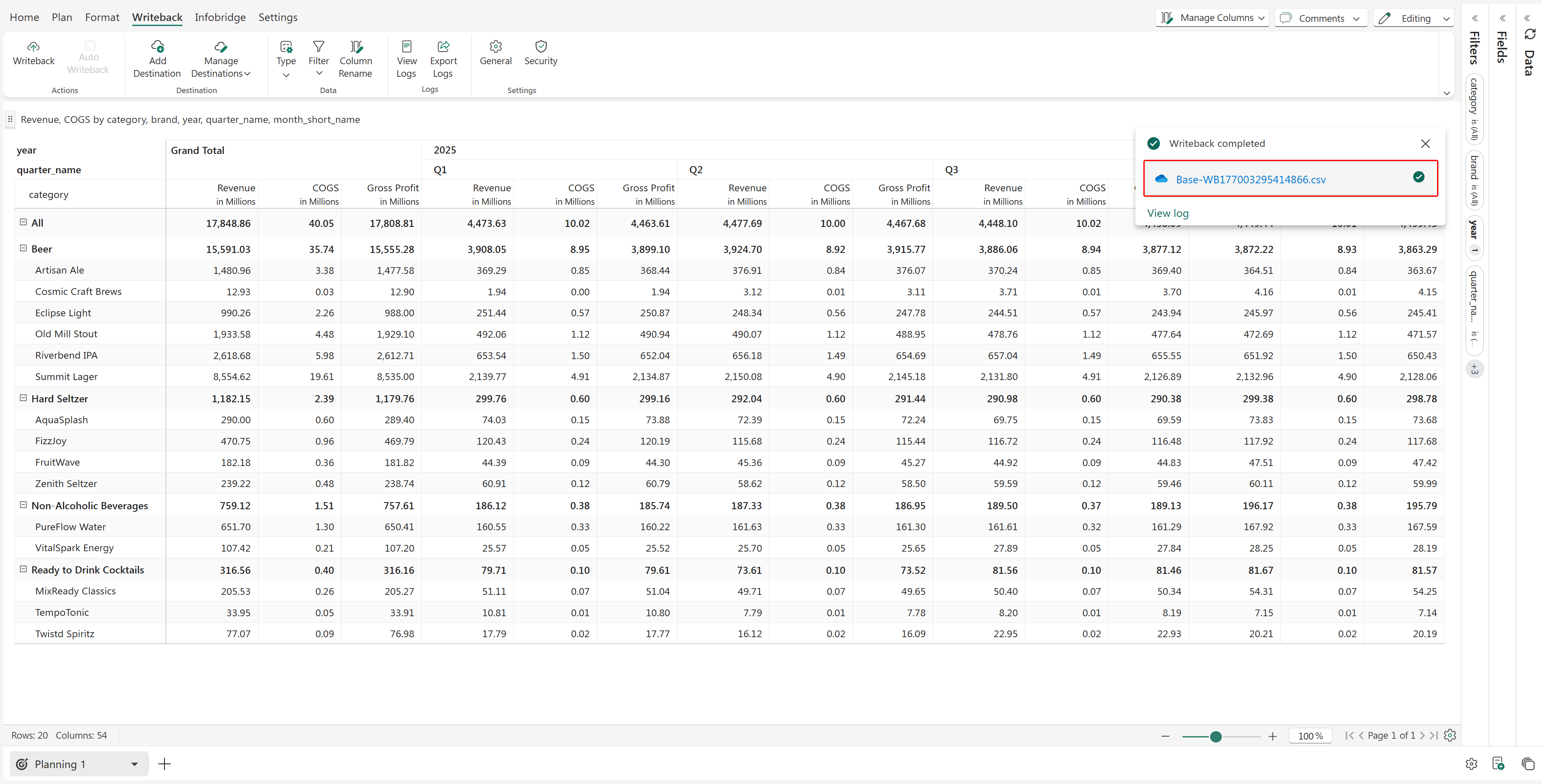The width and height of the screenshot is (1542, 784).
Task: Open Add Destination tool
Action: [x=157, y=47]
